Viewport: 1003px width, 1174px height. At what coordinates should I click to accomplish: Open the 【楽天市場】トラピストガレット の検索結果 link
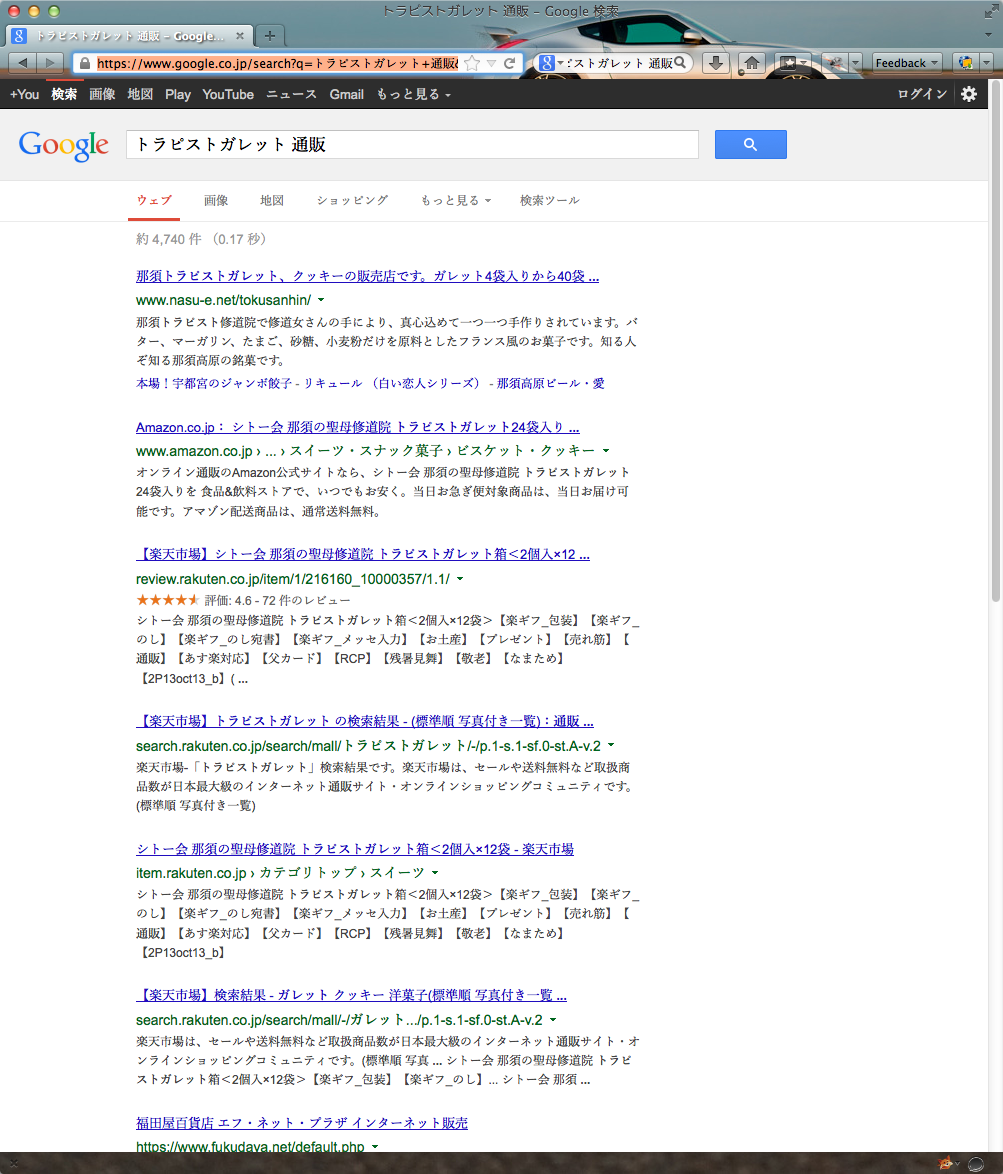click(365, 721)
